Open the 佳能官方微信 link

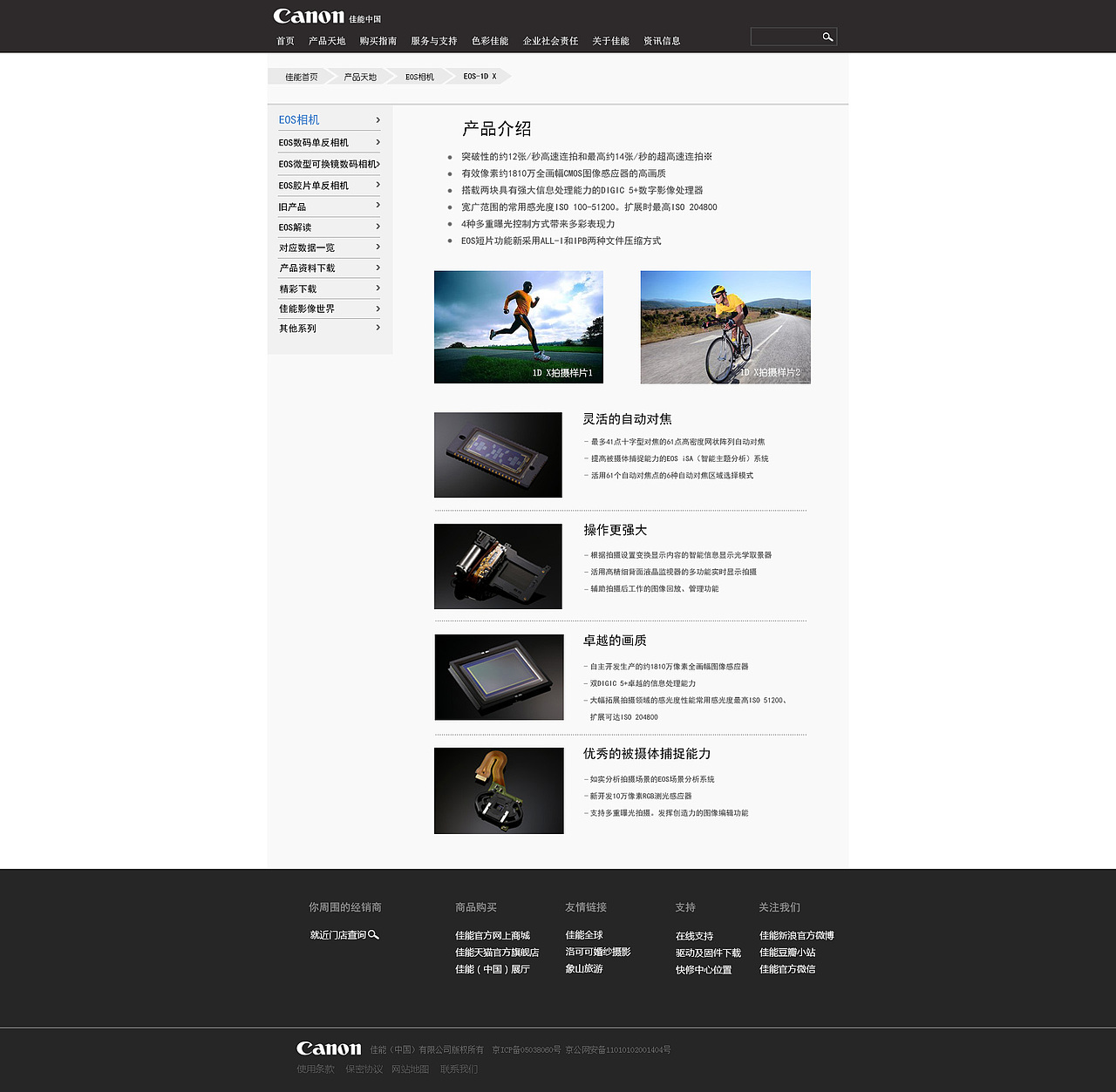pyautogui.click(x=787, y=969)
